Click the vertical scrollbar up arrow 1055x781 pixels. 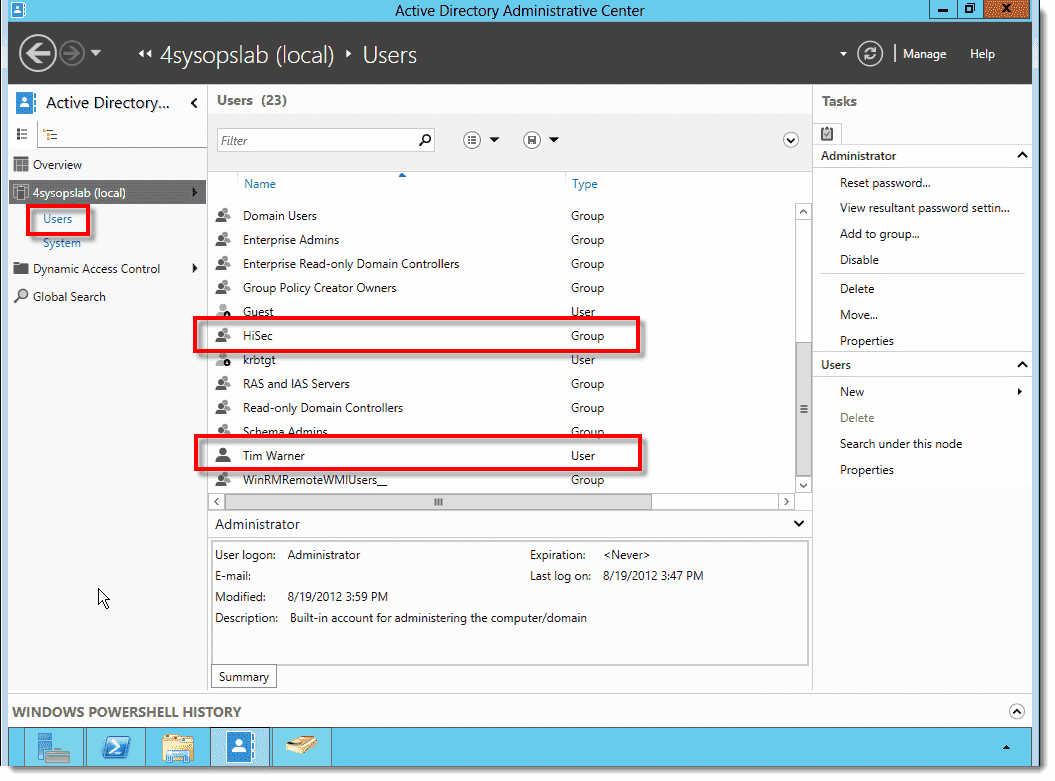pos(803,211)
